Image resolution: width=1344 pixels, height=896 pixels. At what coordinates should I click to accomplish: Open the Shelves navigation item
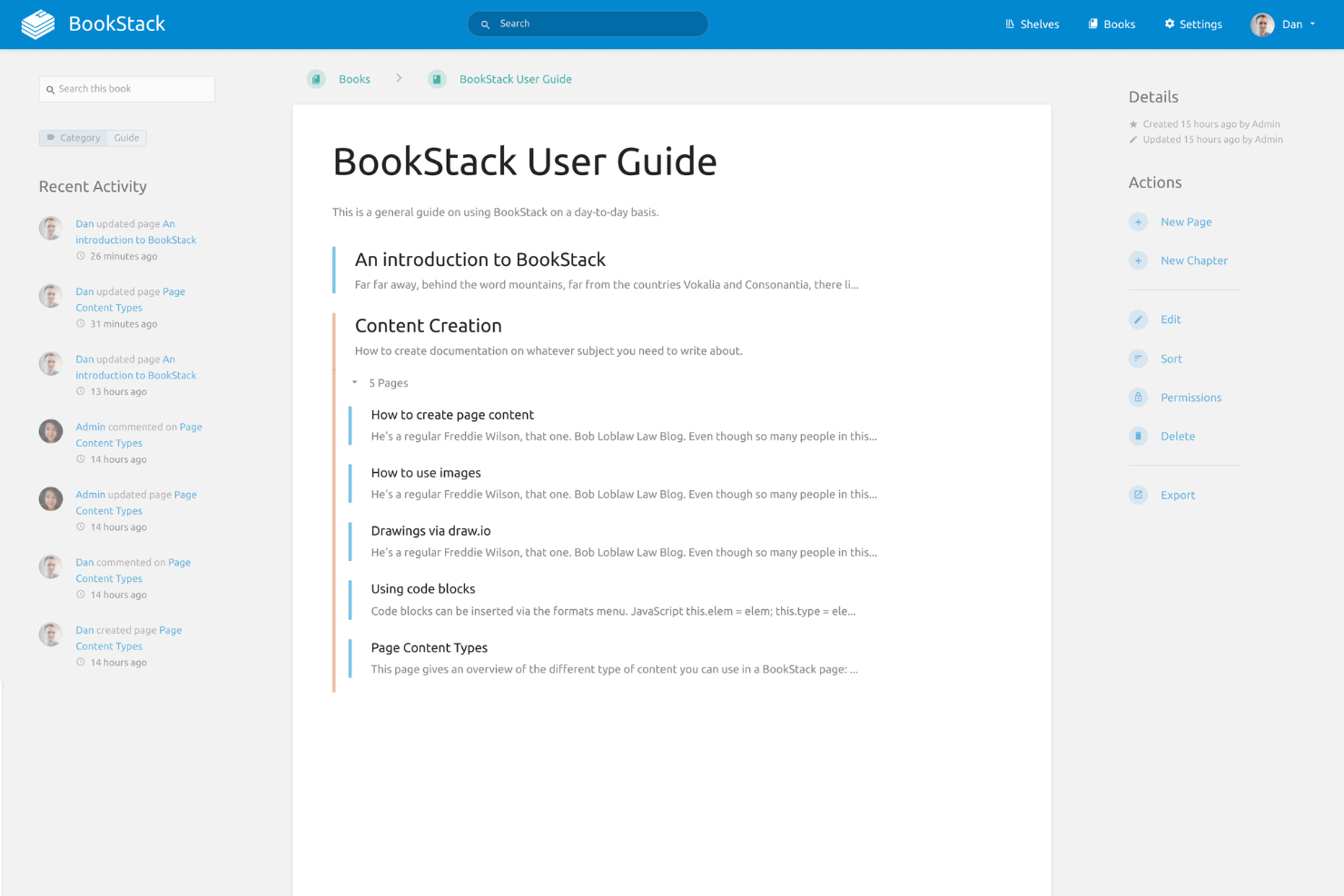pyautogui.click(x=1032, y=25)
